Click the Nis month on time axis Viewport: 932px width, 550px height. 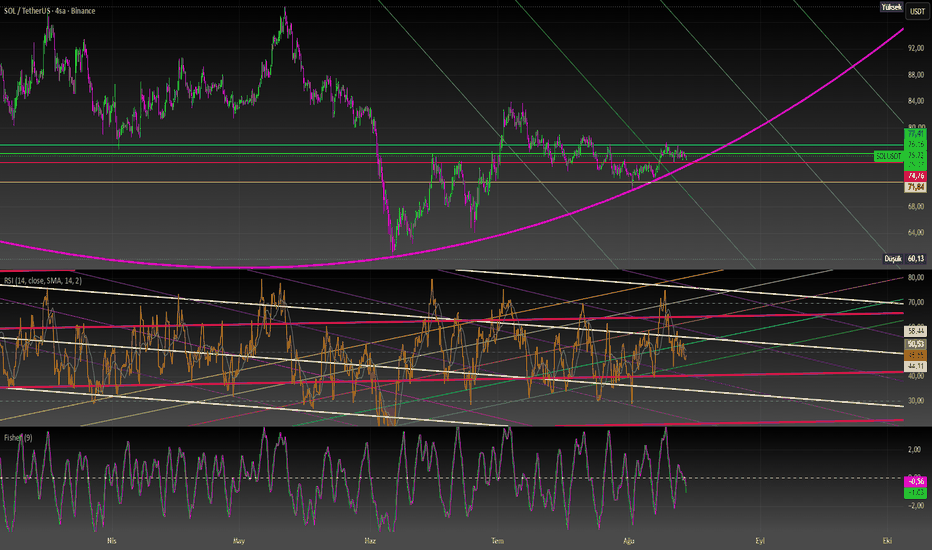pos(111,541)
